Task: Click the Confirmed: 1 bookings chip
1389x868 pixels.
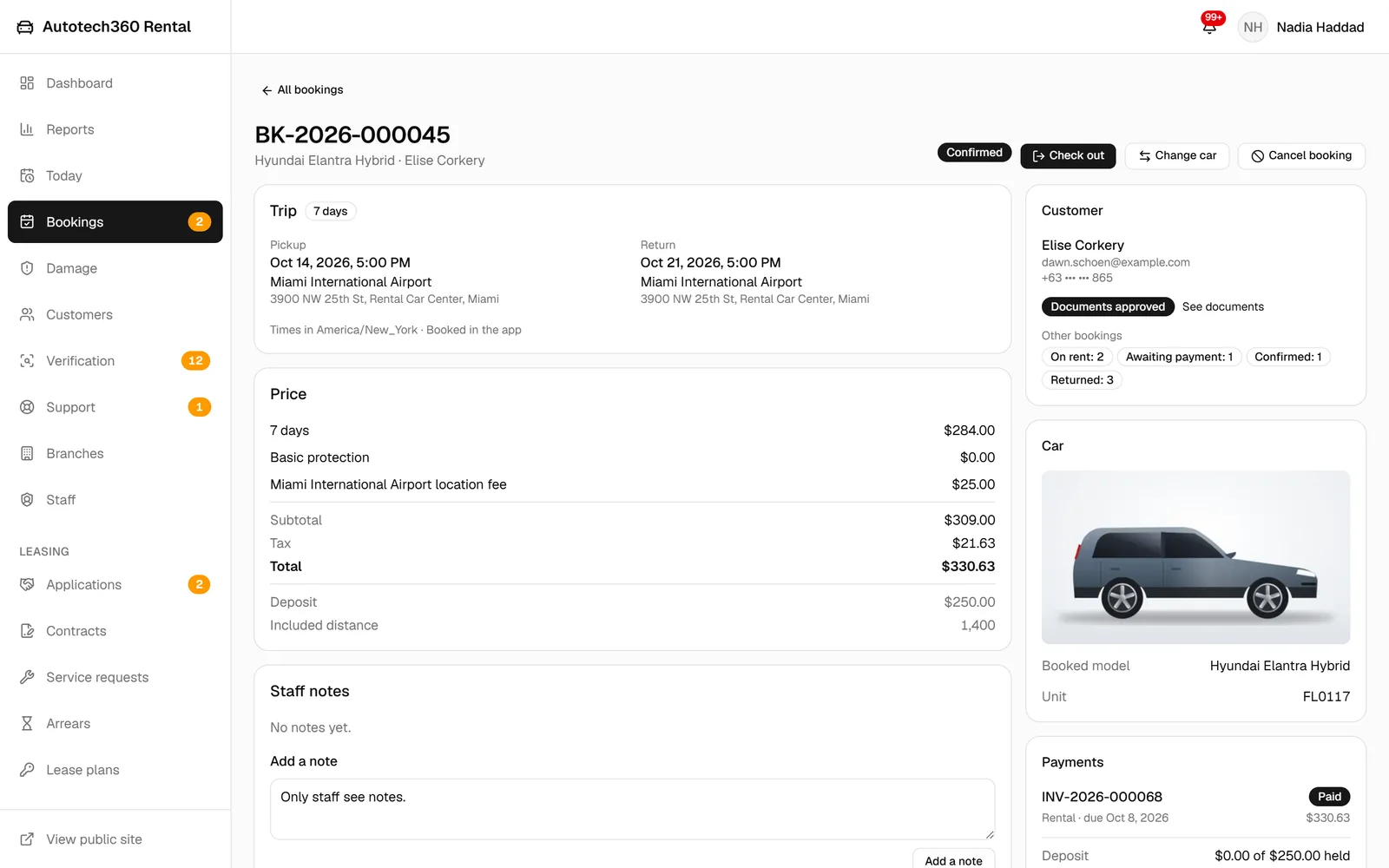Action: point(1288,357)
